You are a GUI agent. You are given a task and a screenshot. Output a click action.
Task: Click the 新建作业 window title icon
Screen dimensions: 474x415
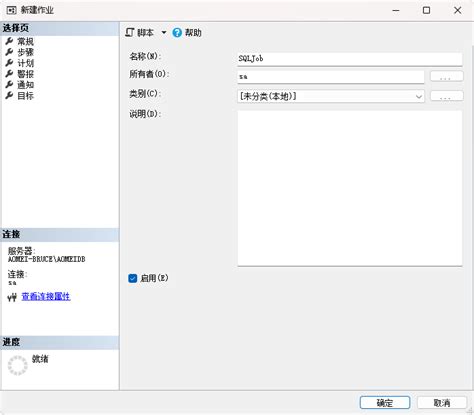(11, 10)
